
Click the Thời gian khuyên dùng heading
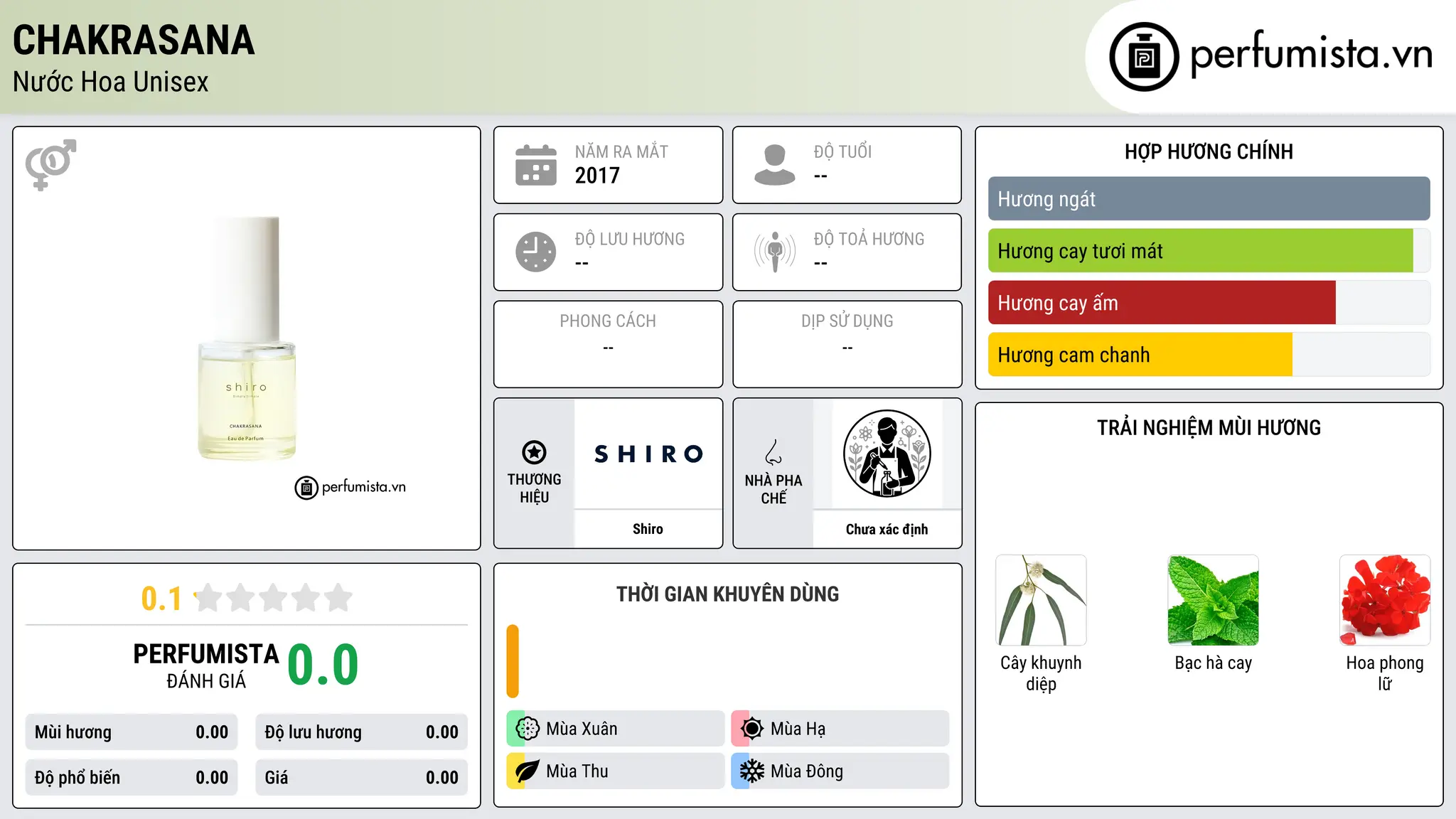[x=727, y=594]
